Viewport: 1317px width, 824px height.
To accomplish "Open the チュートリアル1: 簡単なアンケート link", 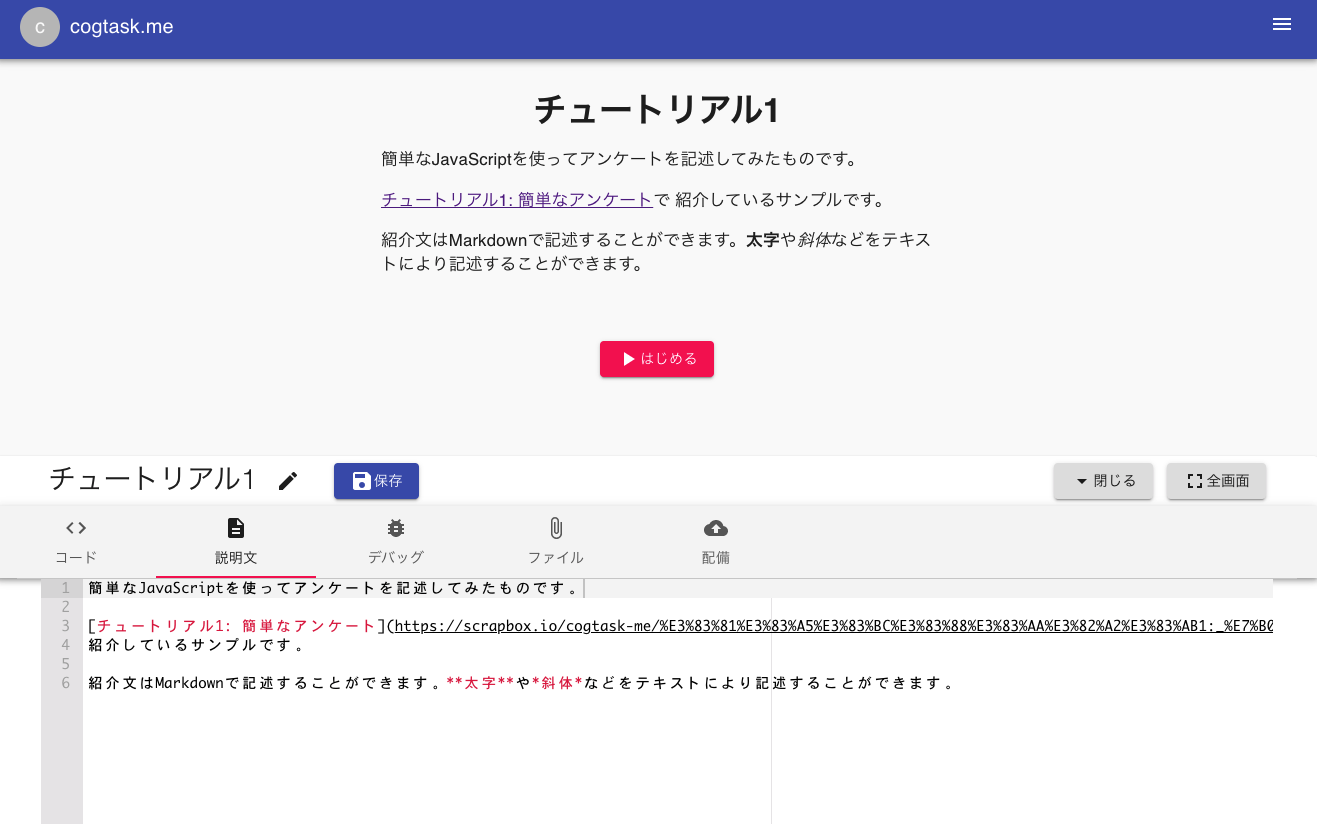I will point(517,200).
